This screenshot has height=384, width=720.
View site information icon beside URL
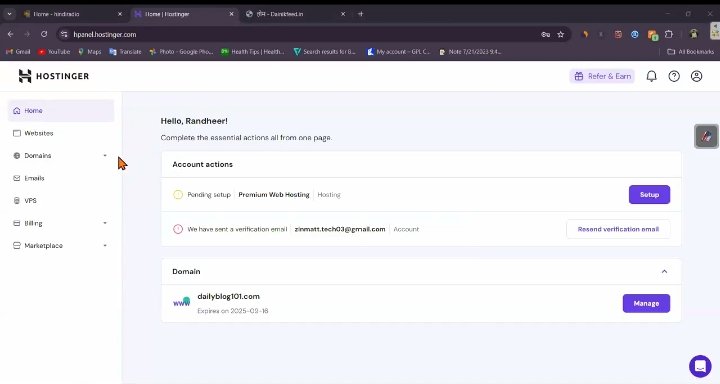click(64, 34)
